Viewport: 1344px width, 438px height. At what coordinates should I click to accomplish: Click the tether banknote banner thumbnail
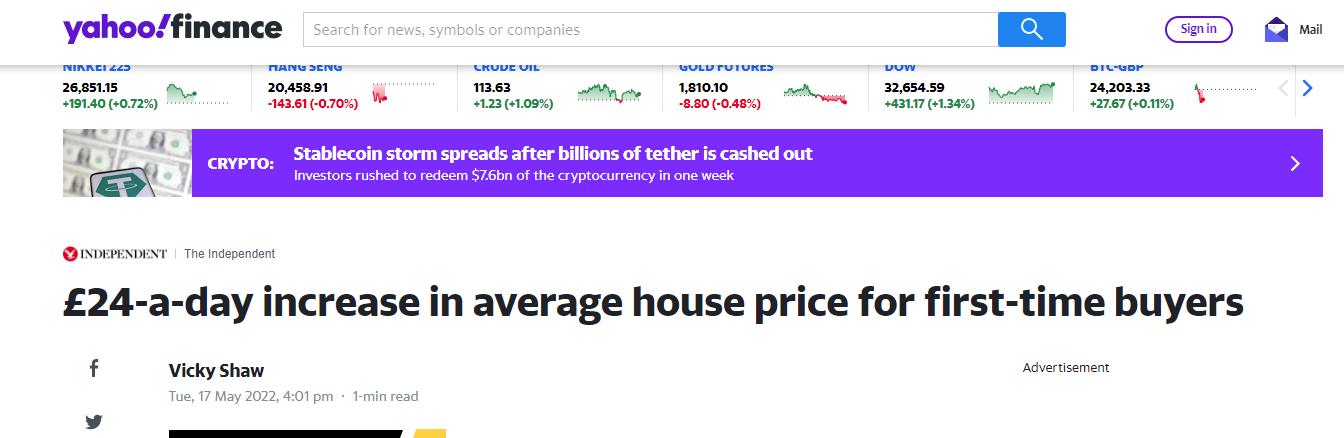coord(127,163)
